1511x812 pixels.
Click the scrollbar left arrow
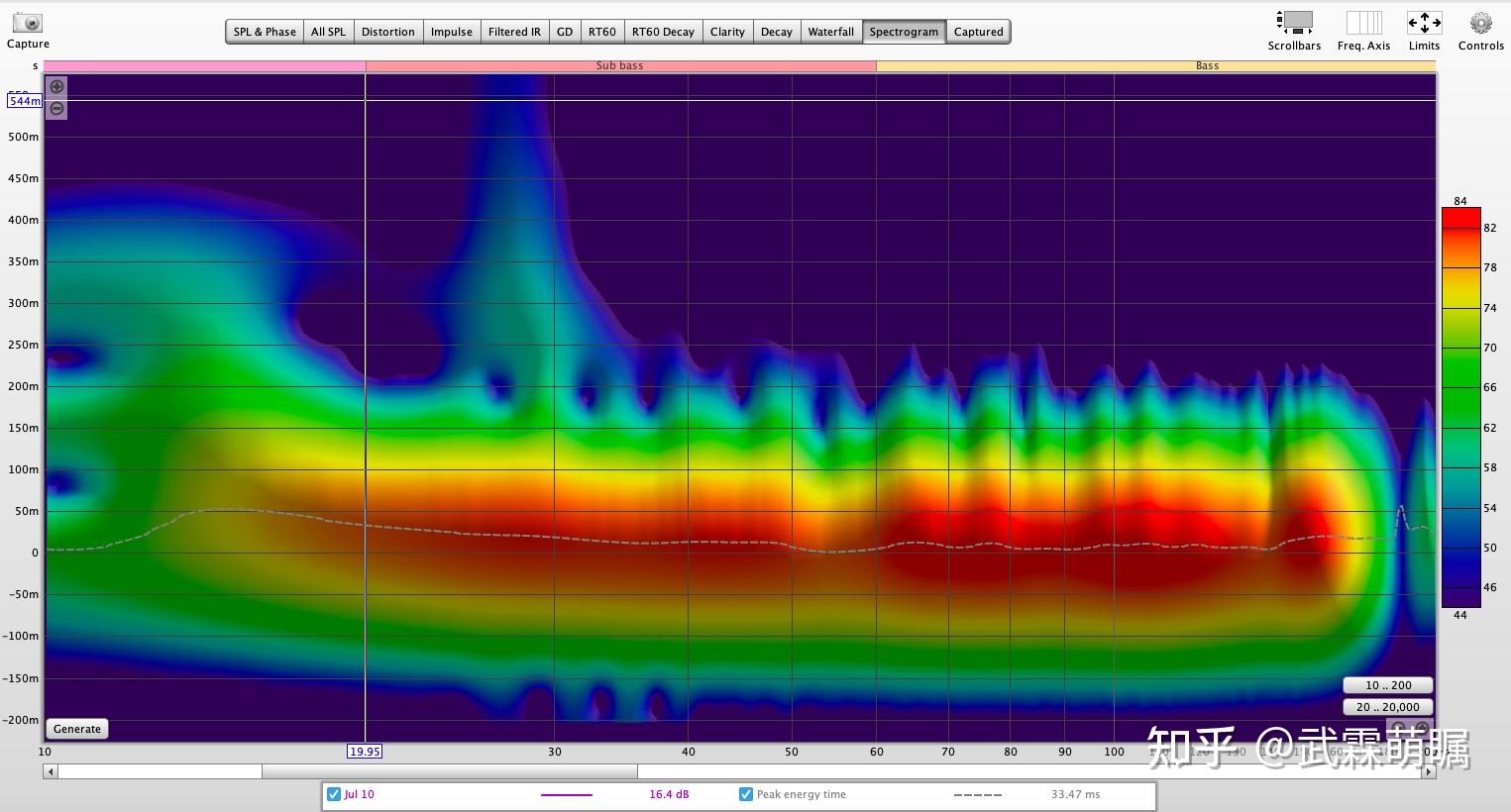50,771
